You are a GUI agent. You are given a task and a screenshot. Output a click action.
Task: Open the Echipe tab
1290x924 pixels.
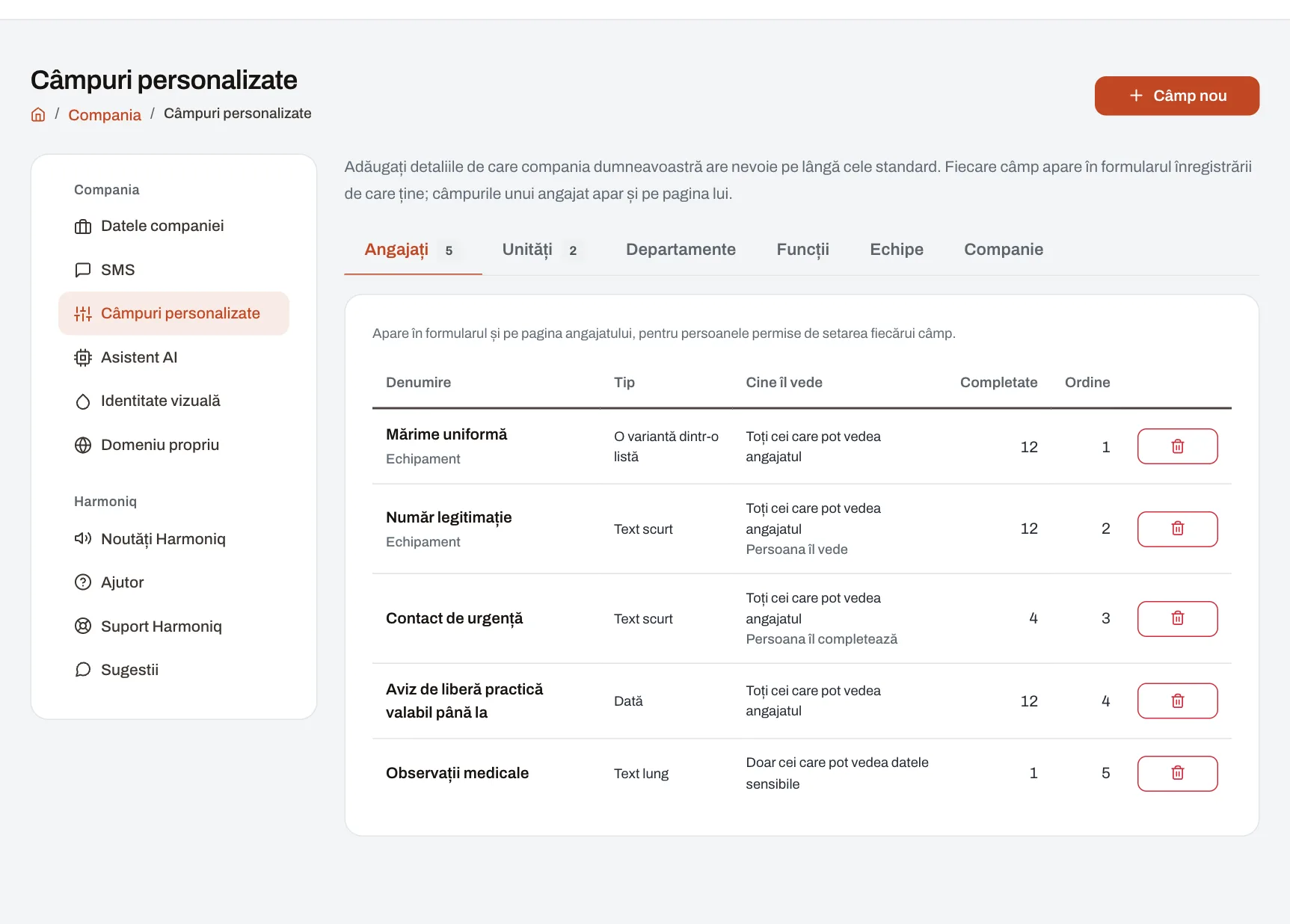pos(896,250)
